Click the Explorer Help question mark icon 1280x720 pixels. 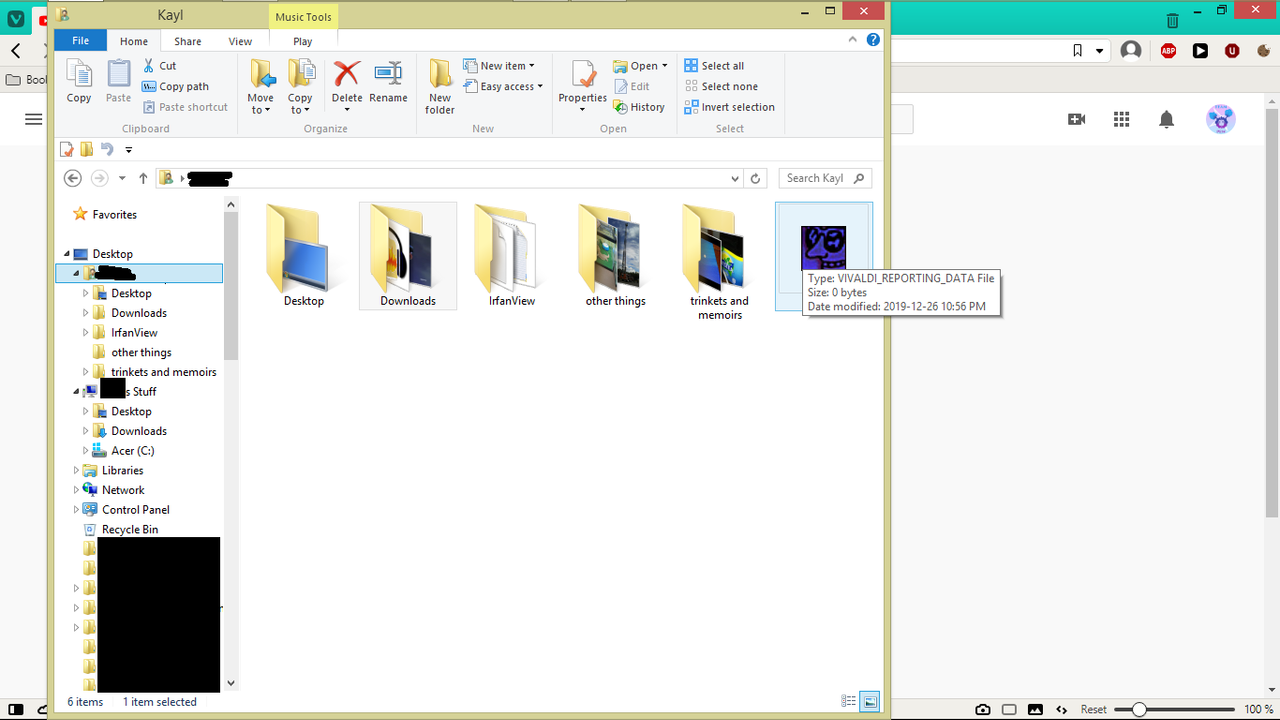pyautogui.click(x=873, y=40)
